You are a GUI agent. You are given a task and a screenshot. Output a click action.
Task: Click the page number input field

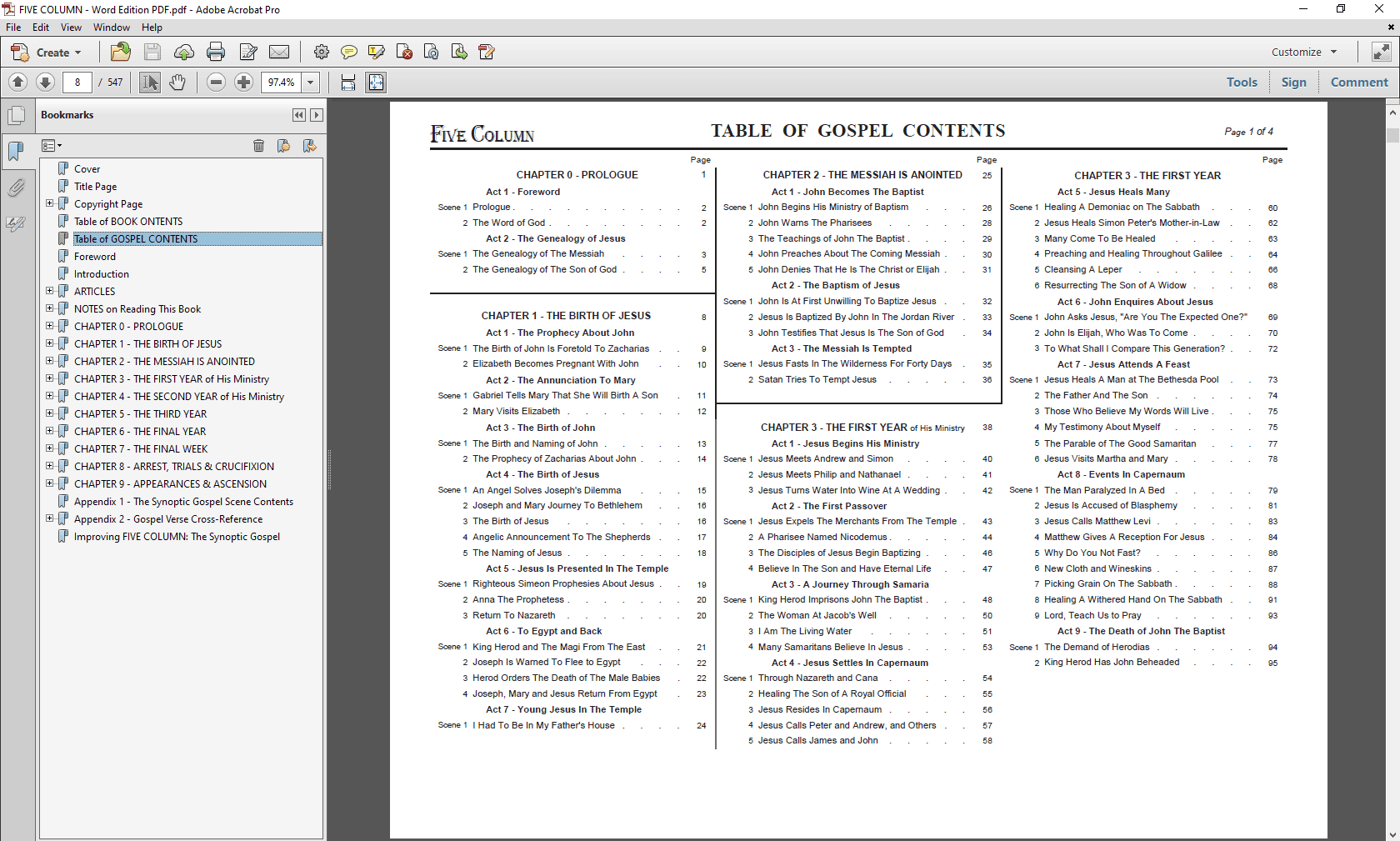pos(77,82)
